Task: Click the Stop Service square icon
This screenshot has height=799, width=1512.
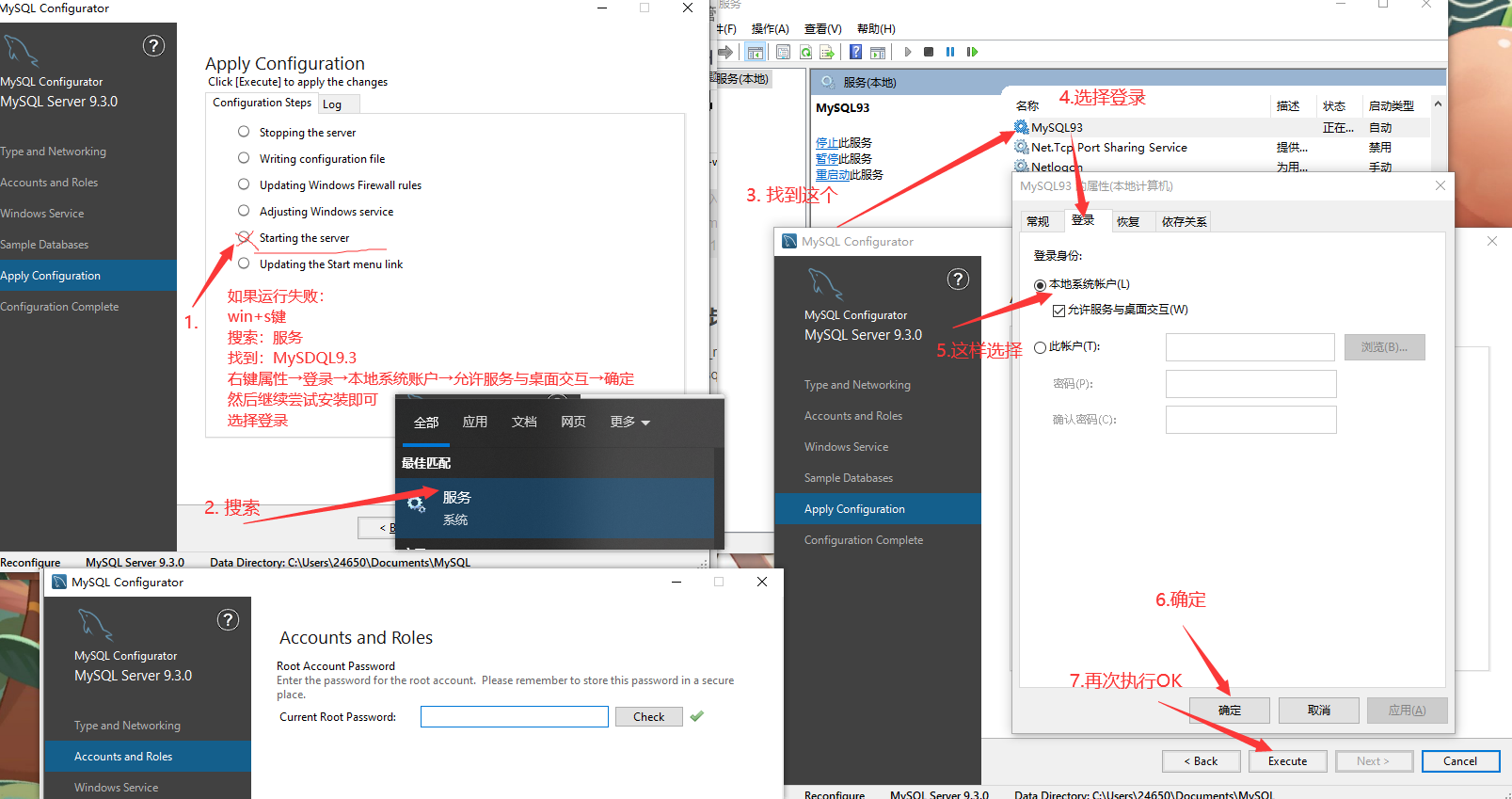Action: (x=929, y=52)
